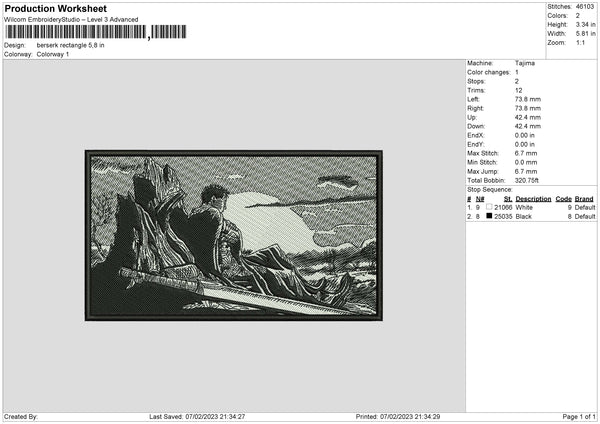This screenshot has height=424, width=600.
Task: Click the EndY value 0.00 in
Action: pyautogui.click(x=525, y=145)
